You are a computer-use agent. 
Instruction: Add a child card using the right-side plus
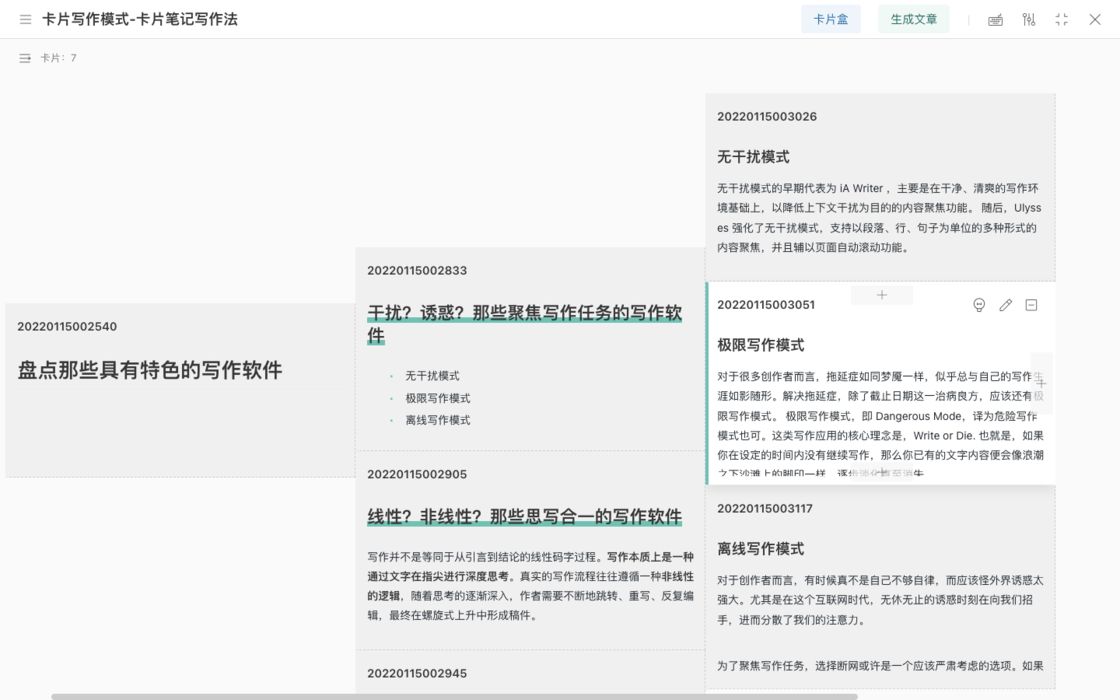[1041, 383]
